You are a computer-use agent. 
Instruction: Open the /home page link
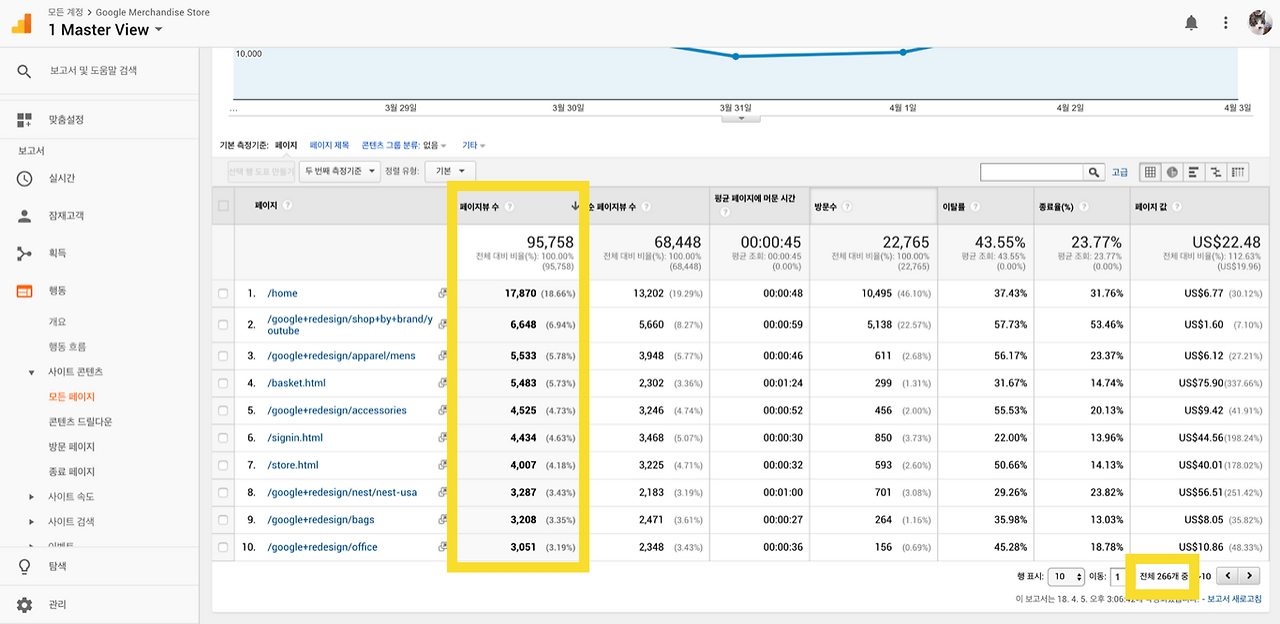282,294
